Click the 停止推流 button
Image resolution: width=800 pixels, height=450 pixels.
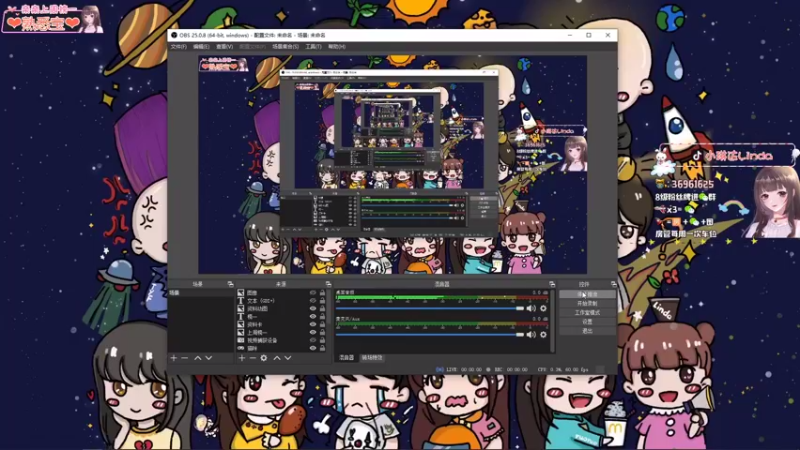(587, 294)
